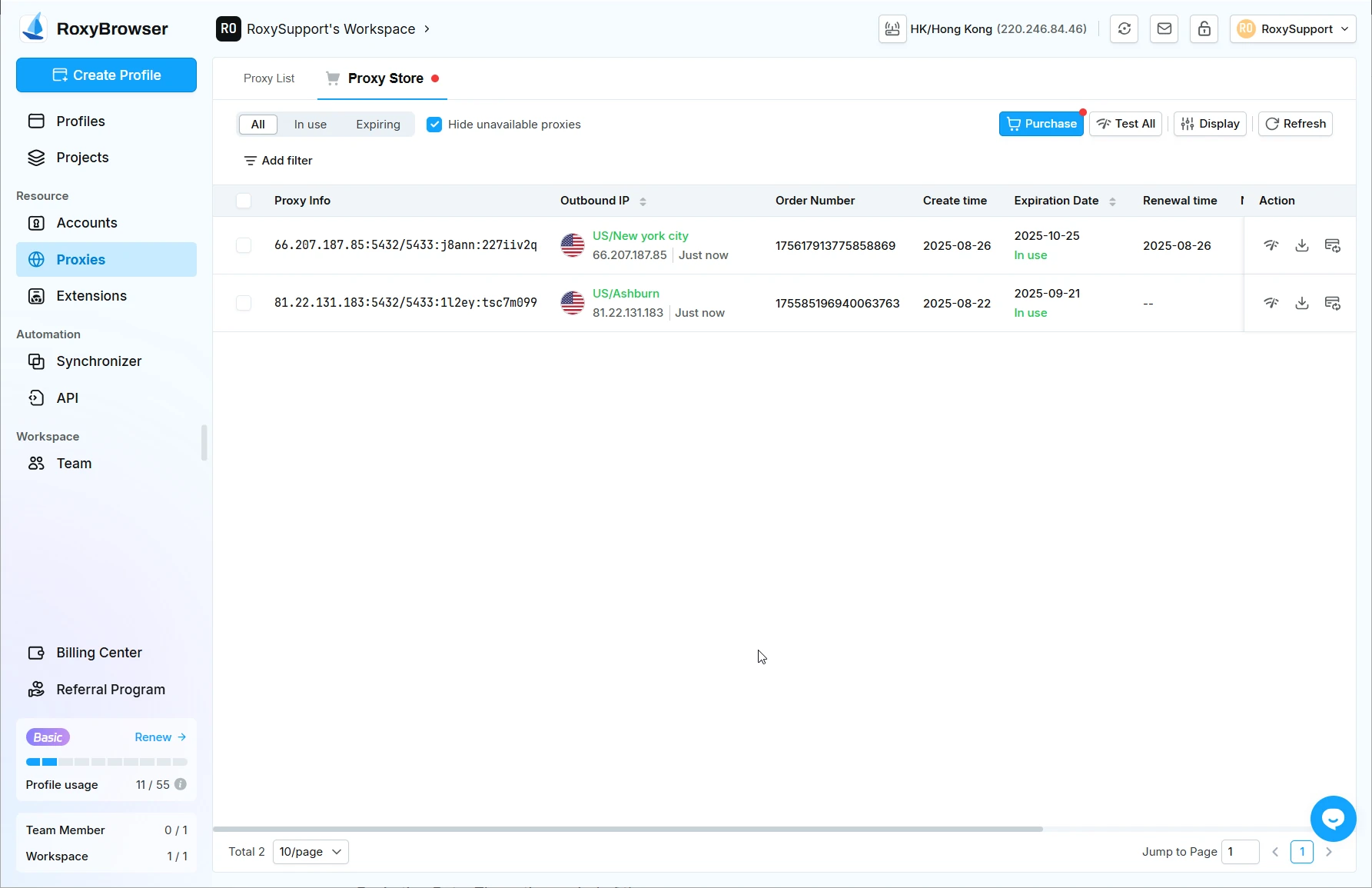Click the Jump to Page input field

1239,852
